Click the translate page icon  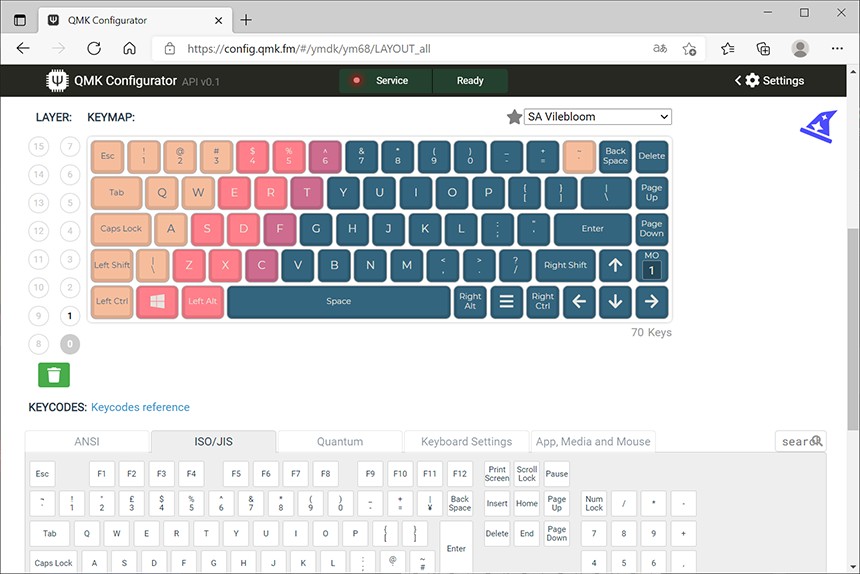click(x=660, y=49)
